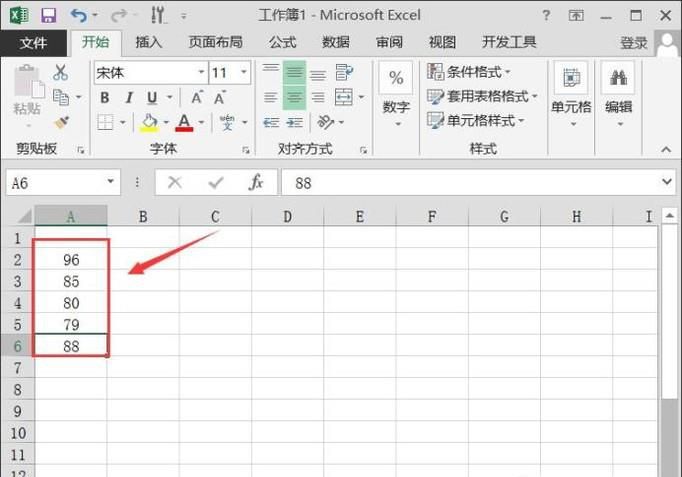The image size is (682, 477).
Task: Click the Copy icon in clipboard group
Action: pos(61,97)
